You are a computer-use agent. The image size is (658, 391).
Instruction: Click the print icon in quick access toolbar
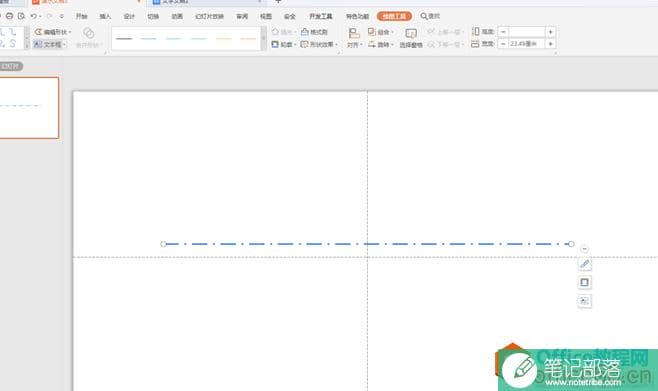click(9, 16)
